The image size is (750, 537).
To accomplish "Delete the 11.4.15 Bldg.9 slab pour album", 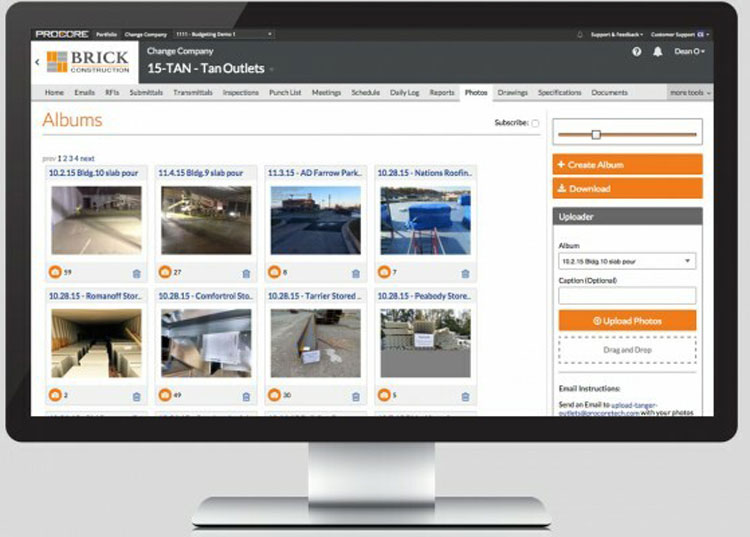I will [x=246, y=274].
